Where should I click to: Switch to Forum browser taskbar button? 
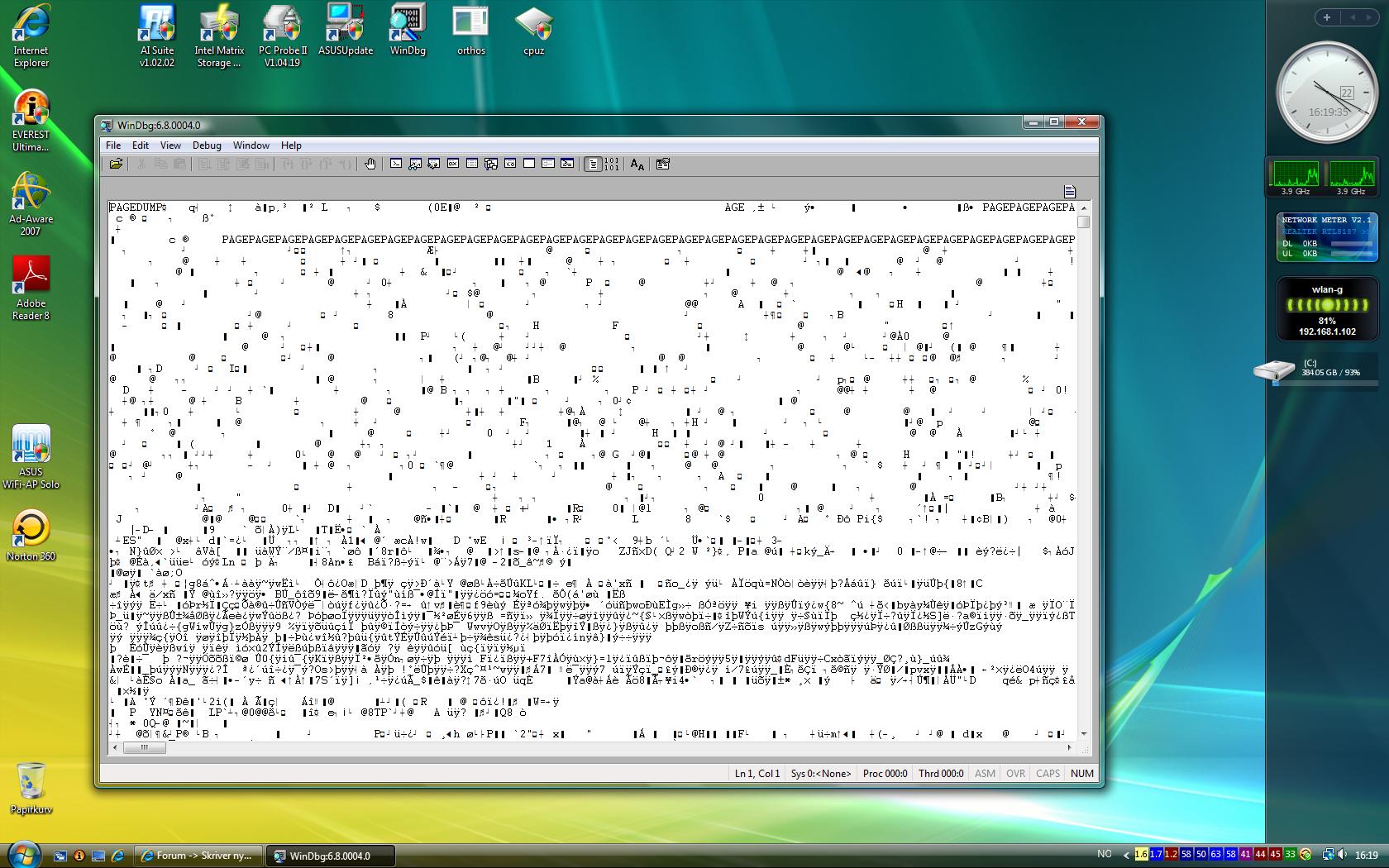198,856
